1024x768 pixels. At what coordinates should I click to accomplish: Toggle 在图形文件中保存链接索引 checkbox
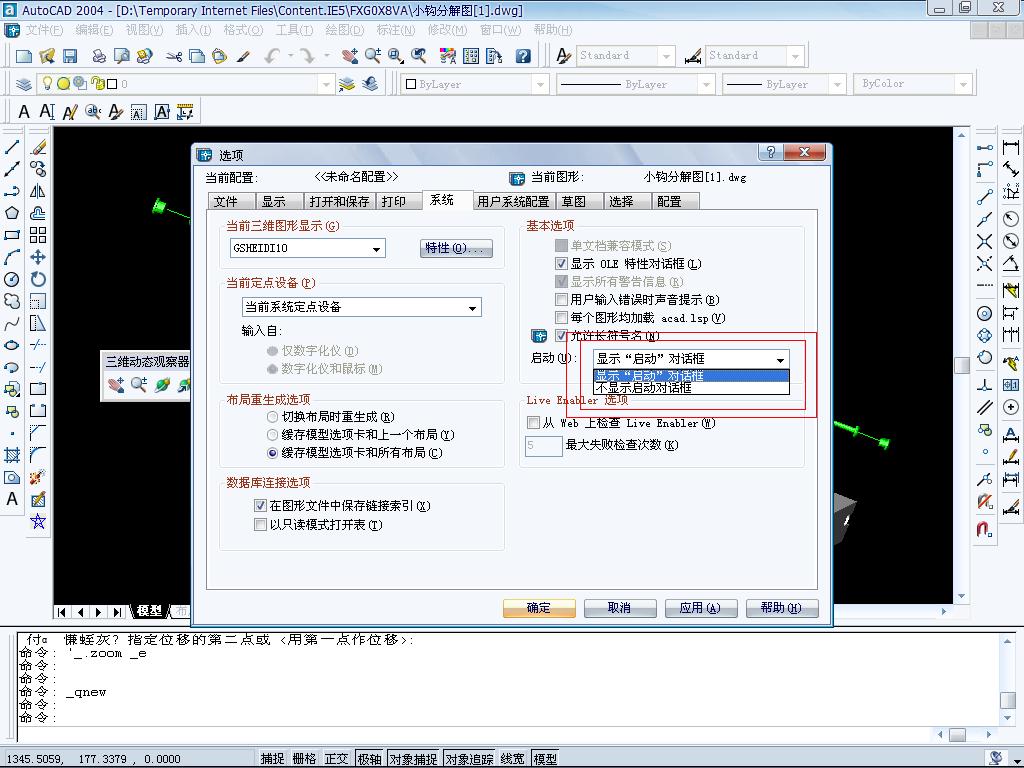[260, 505]
